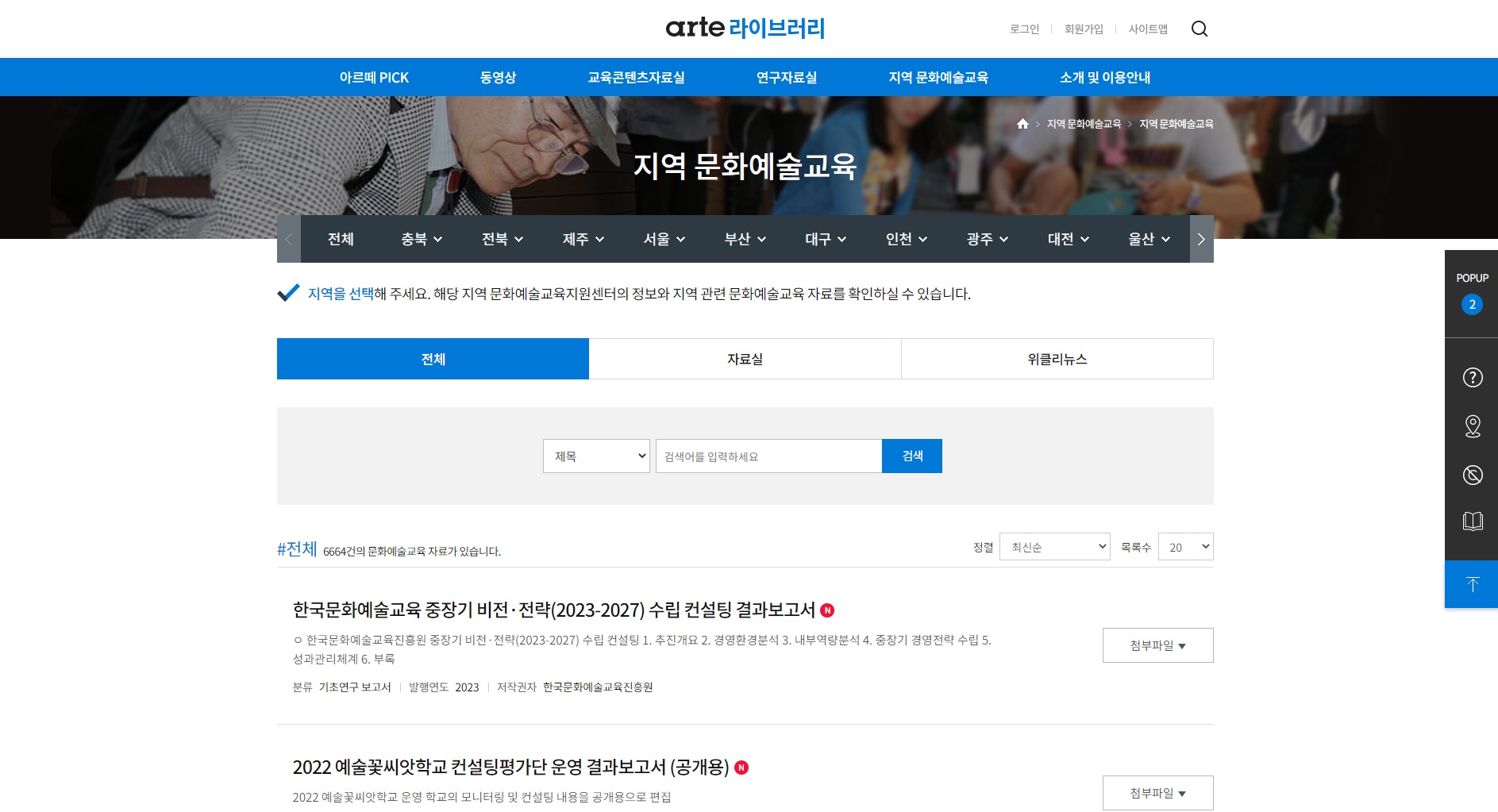Click the location pin sidebar icon
Viewport: 1498px width, 812px height.
1472,426
